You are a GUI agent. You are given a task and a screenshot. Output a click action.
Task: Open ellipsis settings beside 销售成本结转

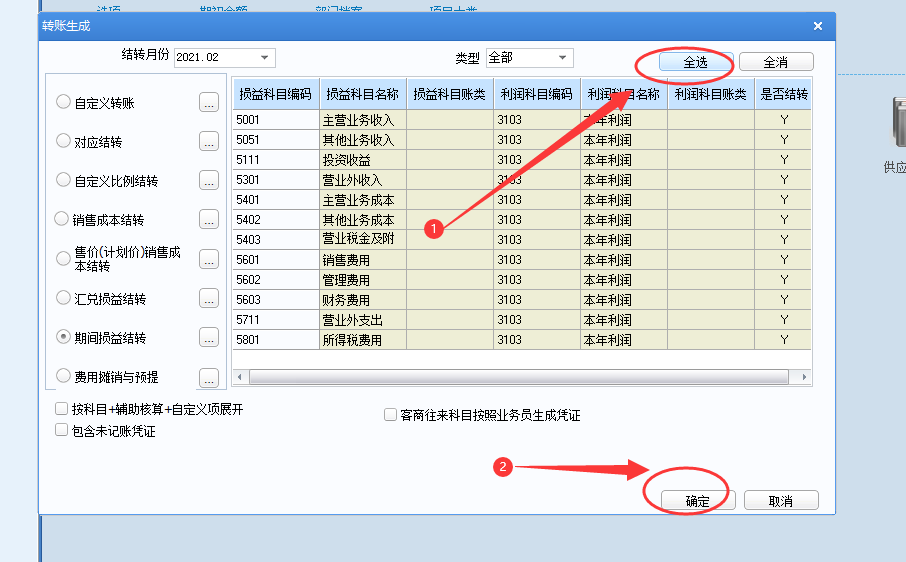click(x=209, y=219)
